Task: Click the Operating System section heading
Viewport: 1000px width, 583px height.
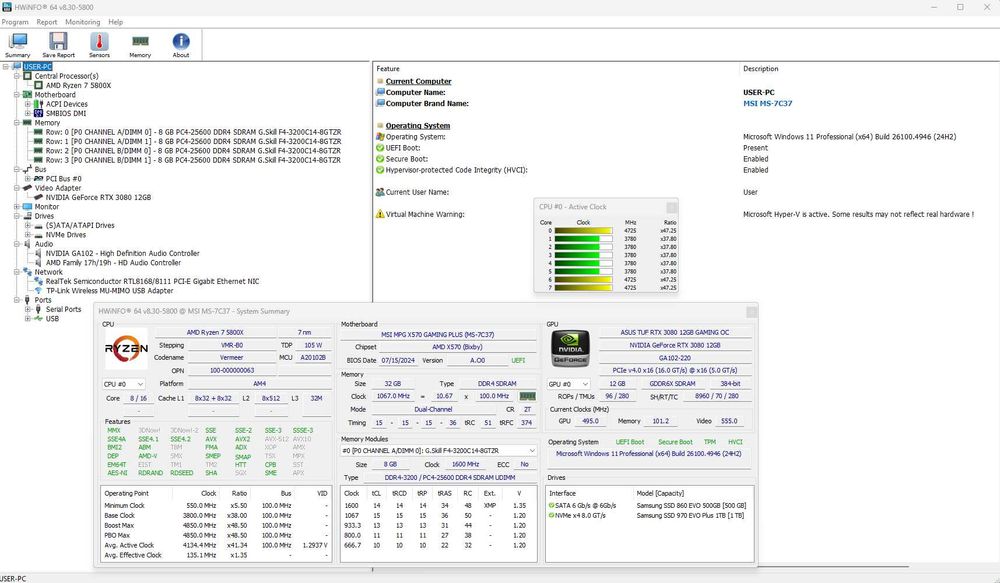Action: point(418,126)
